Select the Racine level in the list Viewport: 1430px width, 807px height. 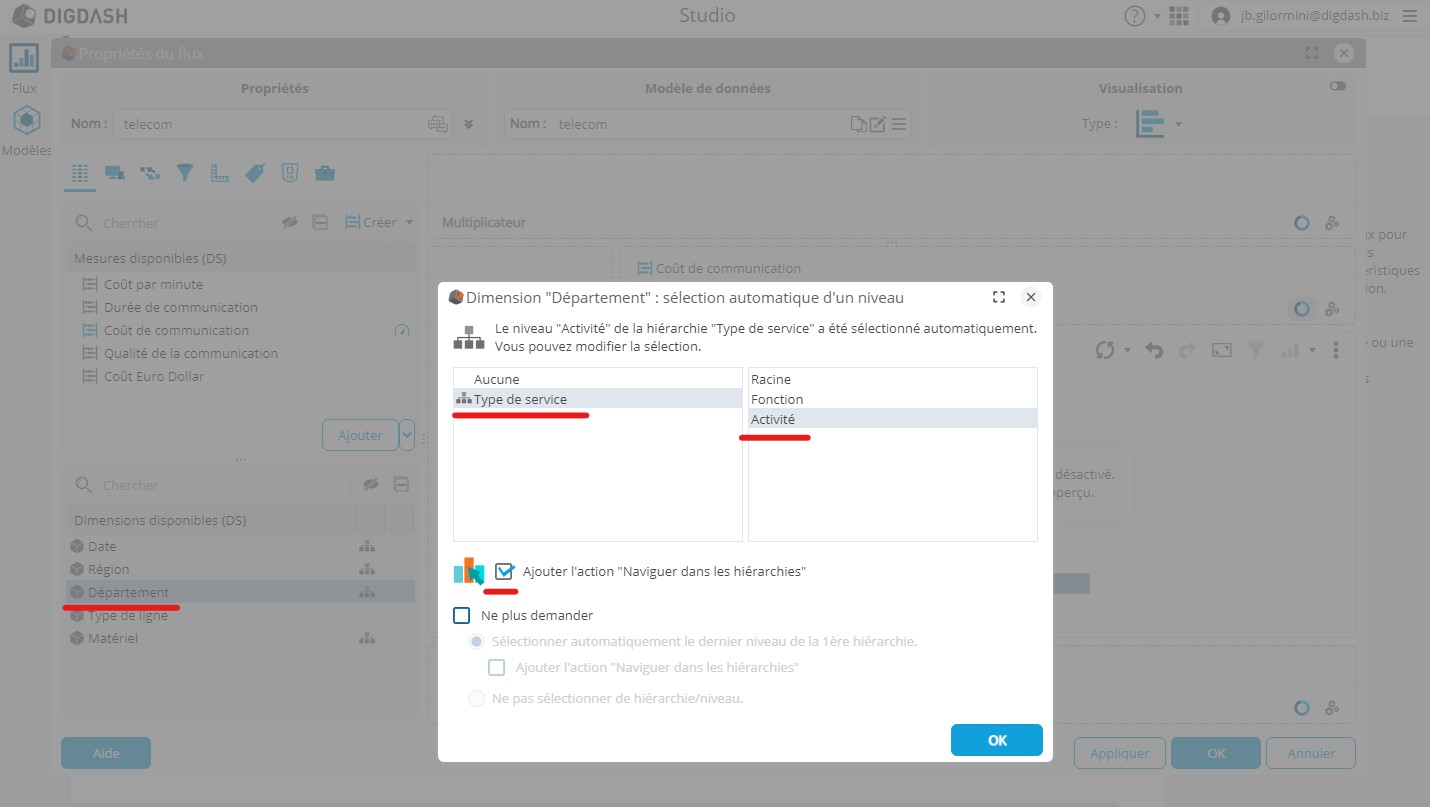pos(771,379)
